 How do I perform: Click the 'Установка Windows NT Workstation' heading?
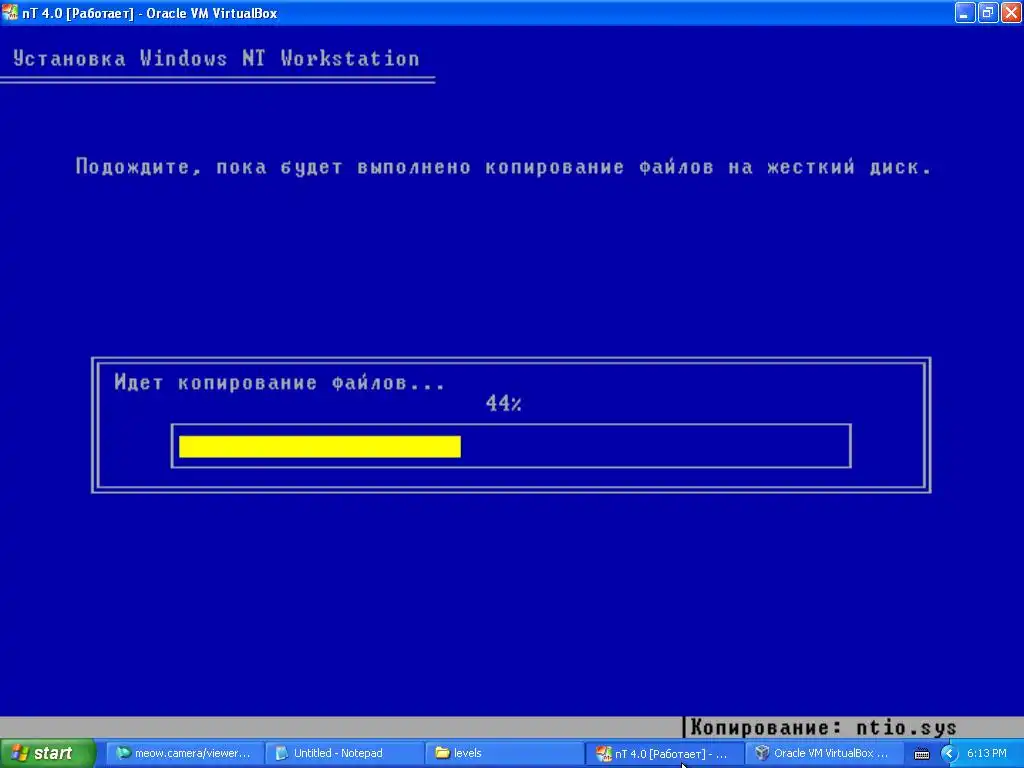216,59
